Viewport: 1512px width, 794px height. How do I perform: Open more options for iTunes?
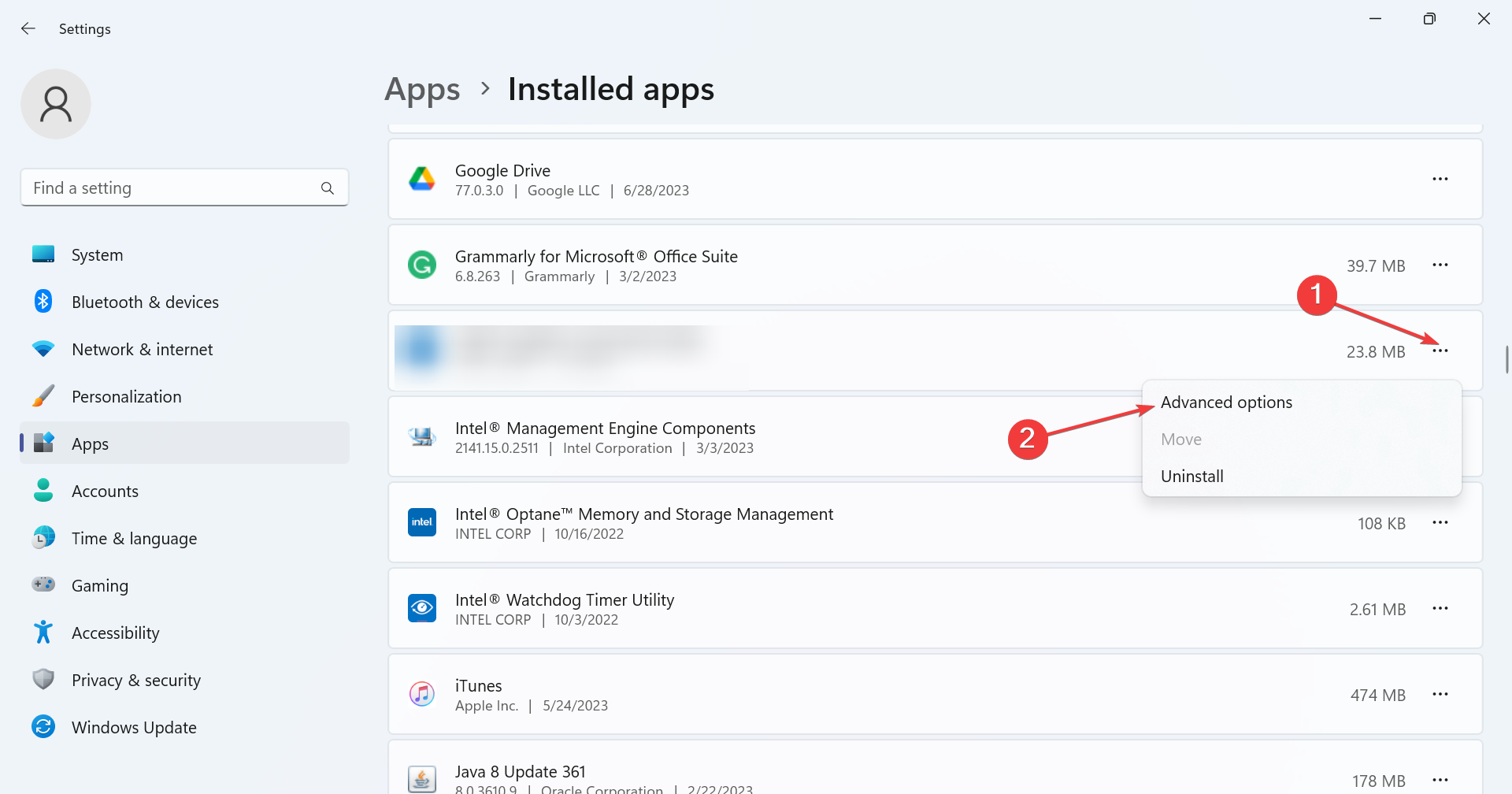pyautogui.click(x=1440, y=694)
